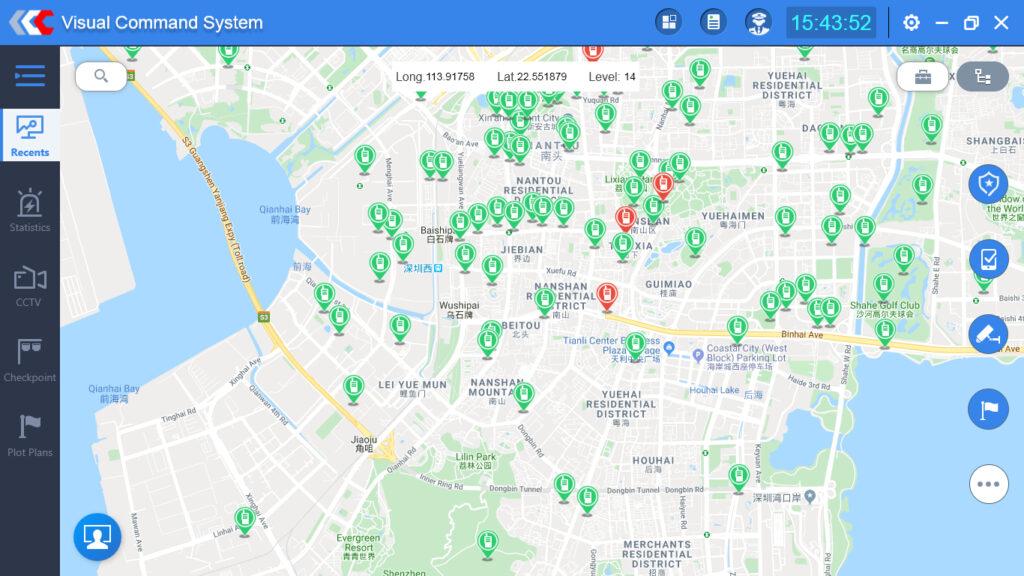Switch to the CCTV section
1024x576 pixels.
click(30, 285)
